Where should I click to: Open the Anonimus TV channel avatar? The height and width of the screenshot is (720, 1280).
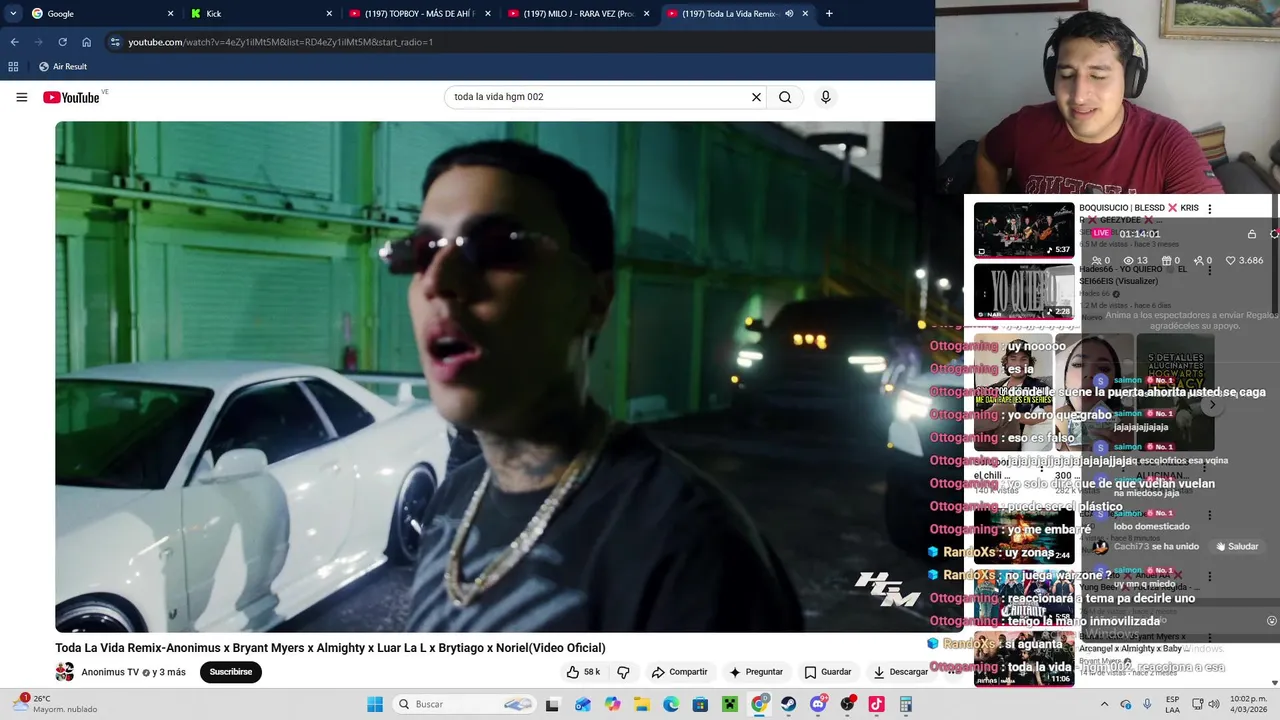(x=65, y=672)
